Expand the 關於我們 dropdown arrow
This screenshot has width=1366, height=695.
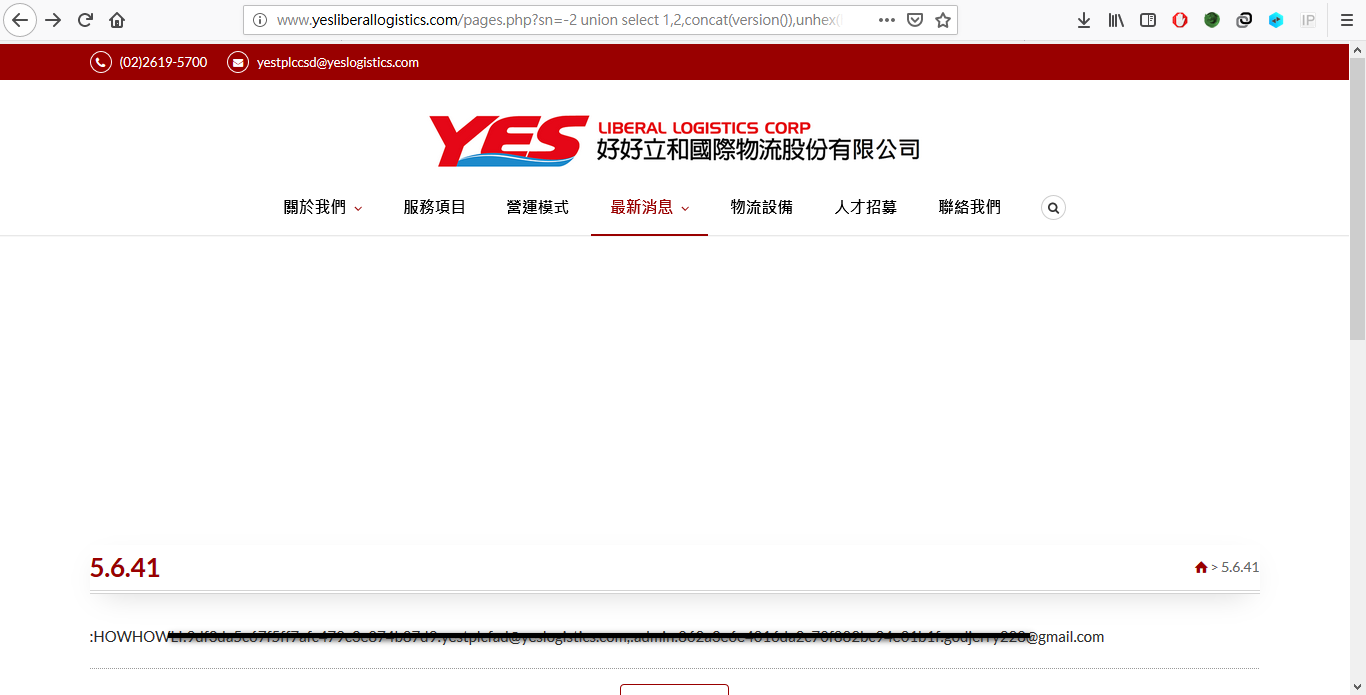click(358, 208)
